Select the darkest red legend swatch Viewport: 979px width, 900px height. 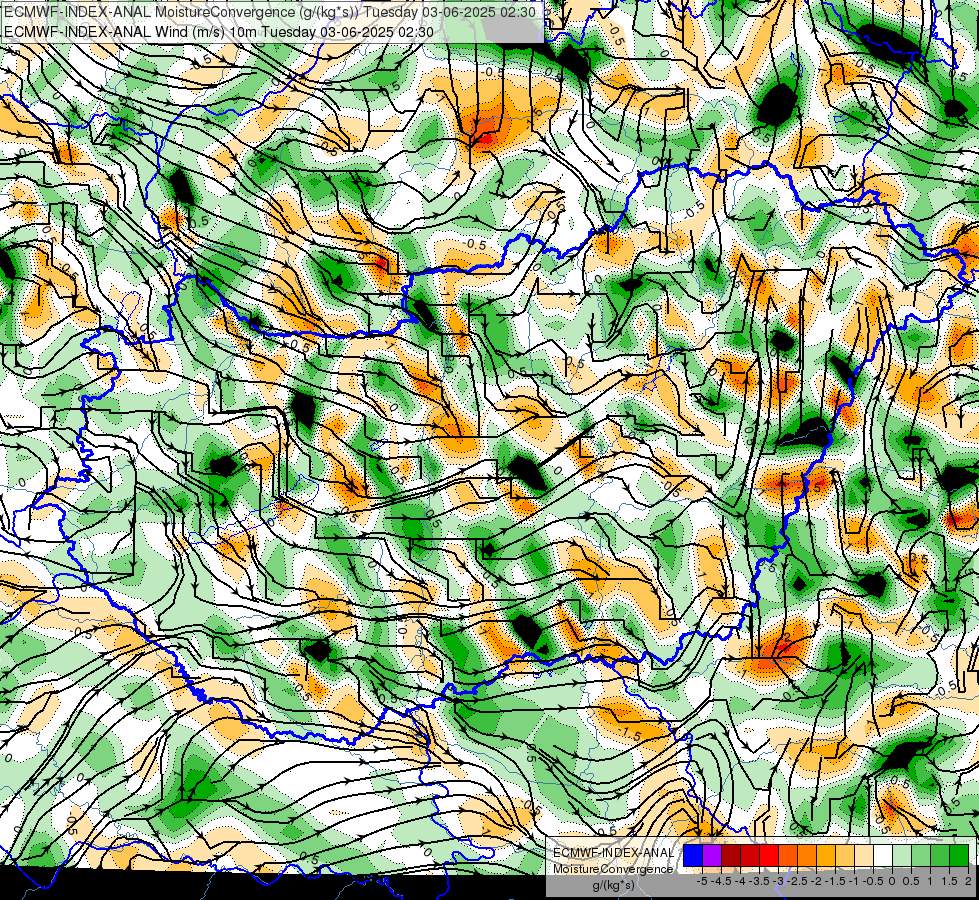pyautogui.click(x=731, y=855)
